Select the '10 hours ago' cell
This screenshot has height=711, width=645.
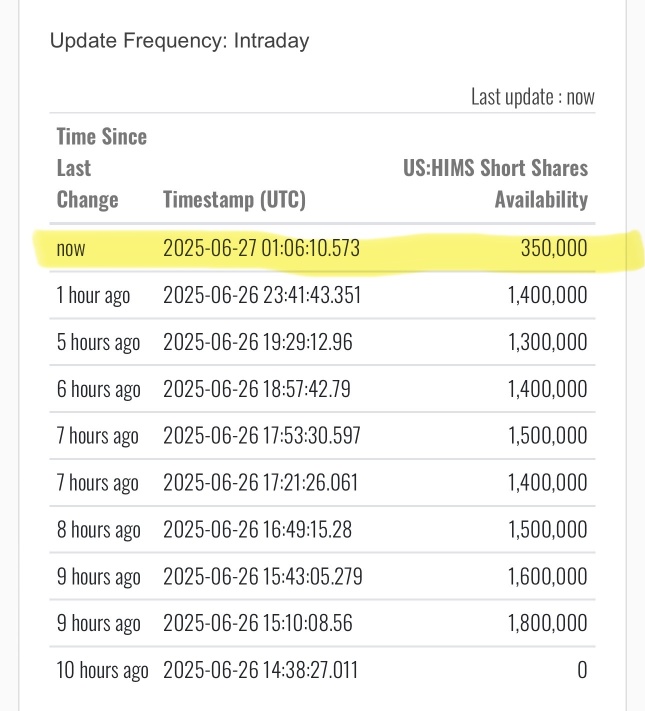coord(102,671)
